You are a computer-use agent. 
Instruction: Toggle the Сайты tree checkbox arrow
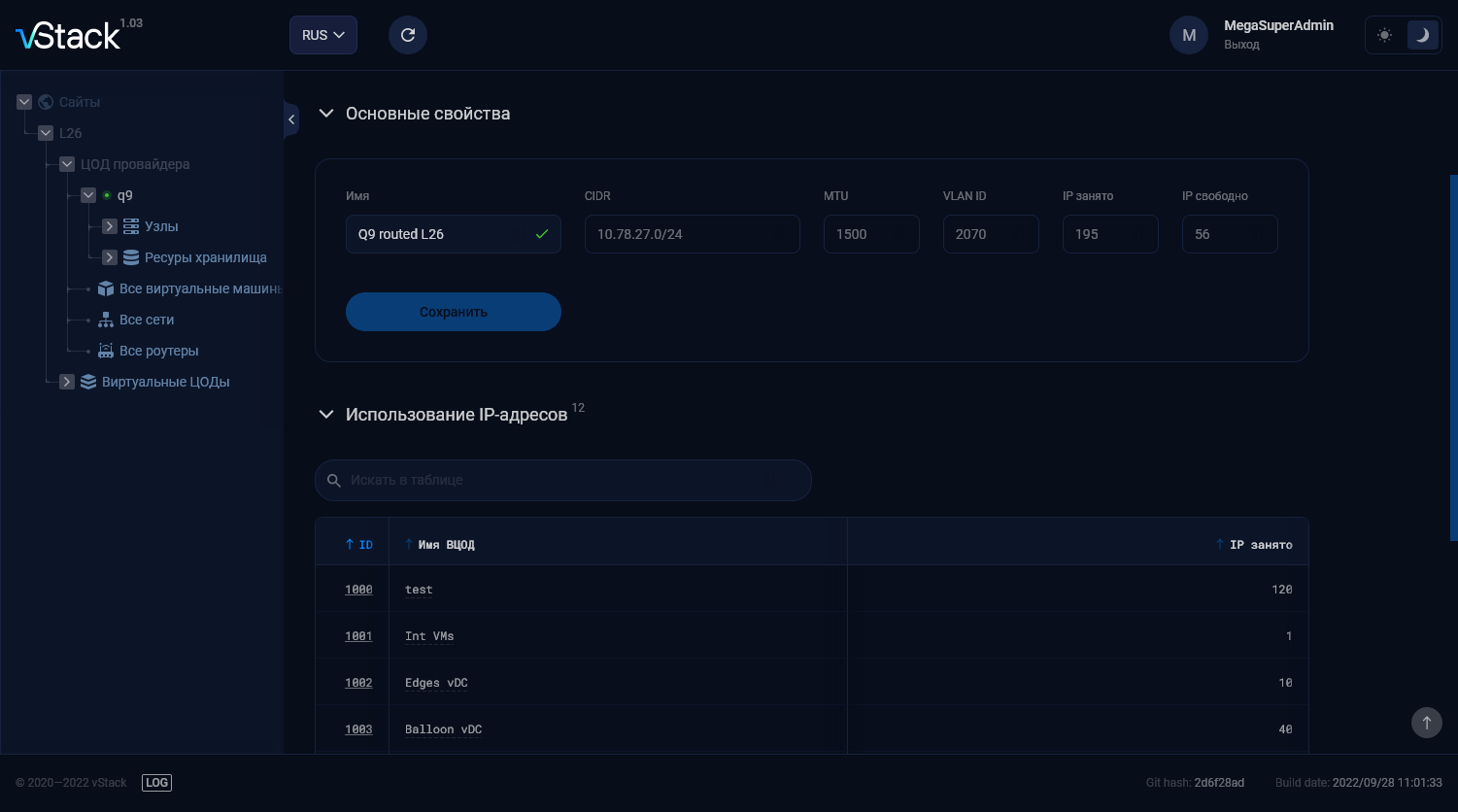[x=24, y=102]
